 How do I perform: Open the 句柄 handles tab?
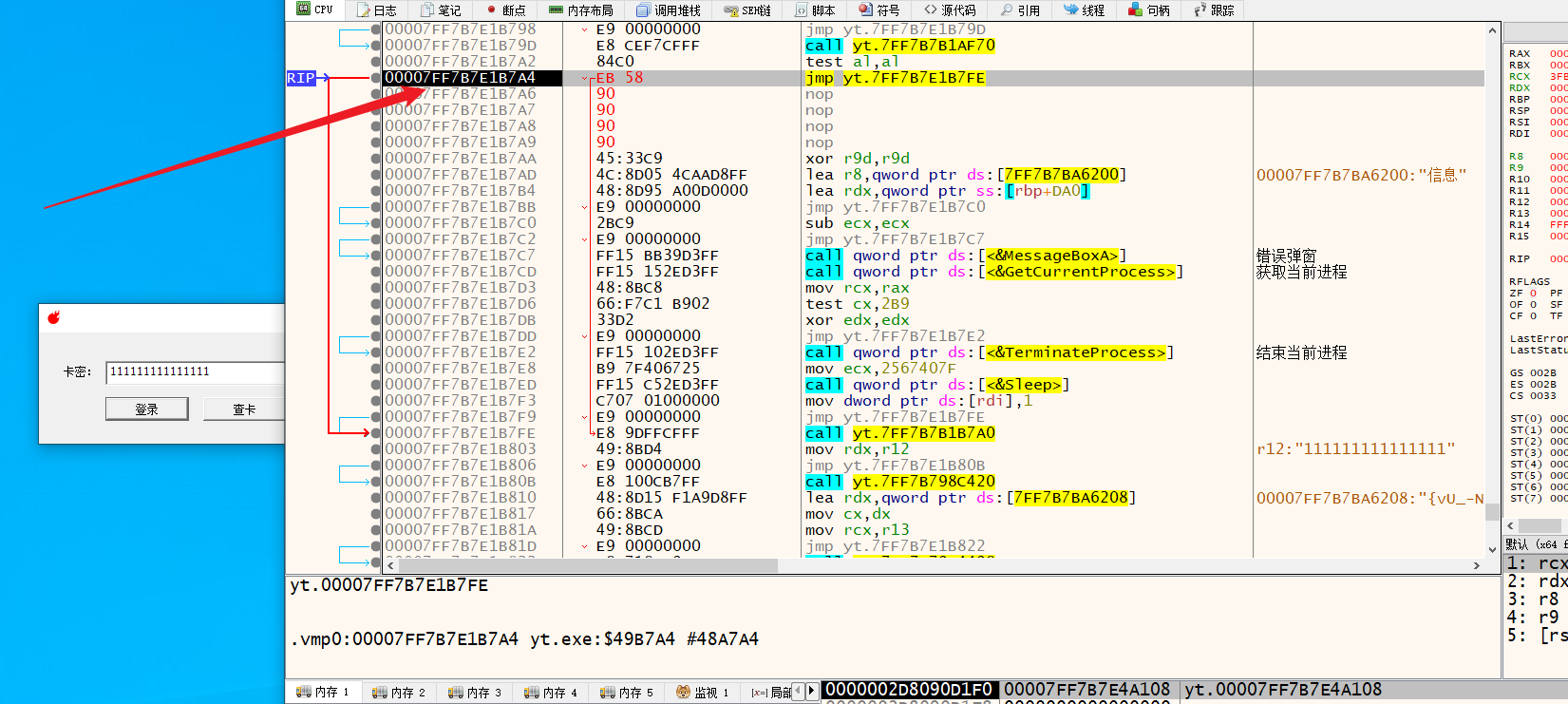pyautogui.click(x=1149, y=10)
